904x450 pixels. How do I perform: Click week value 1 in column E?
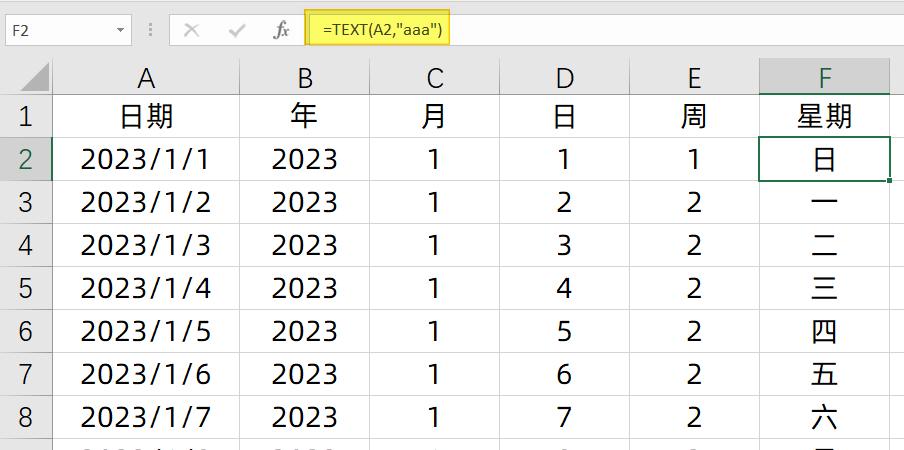[x=695, y=159]
